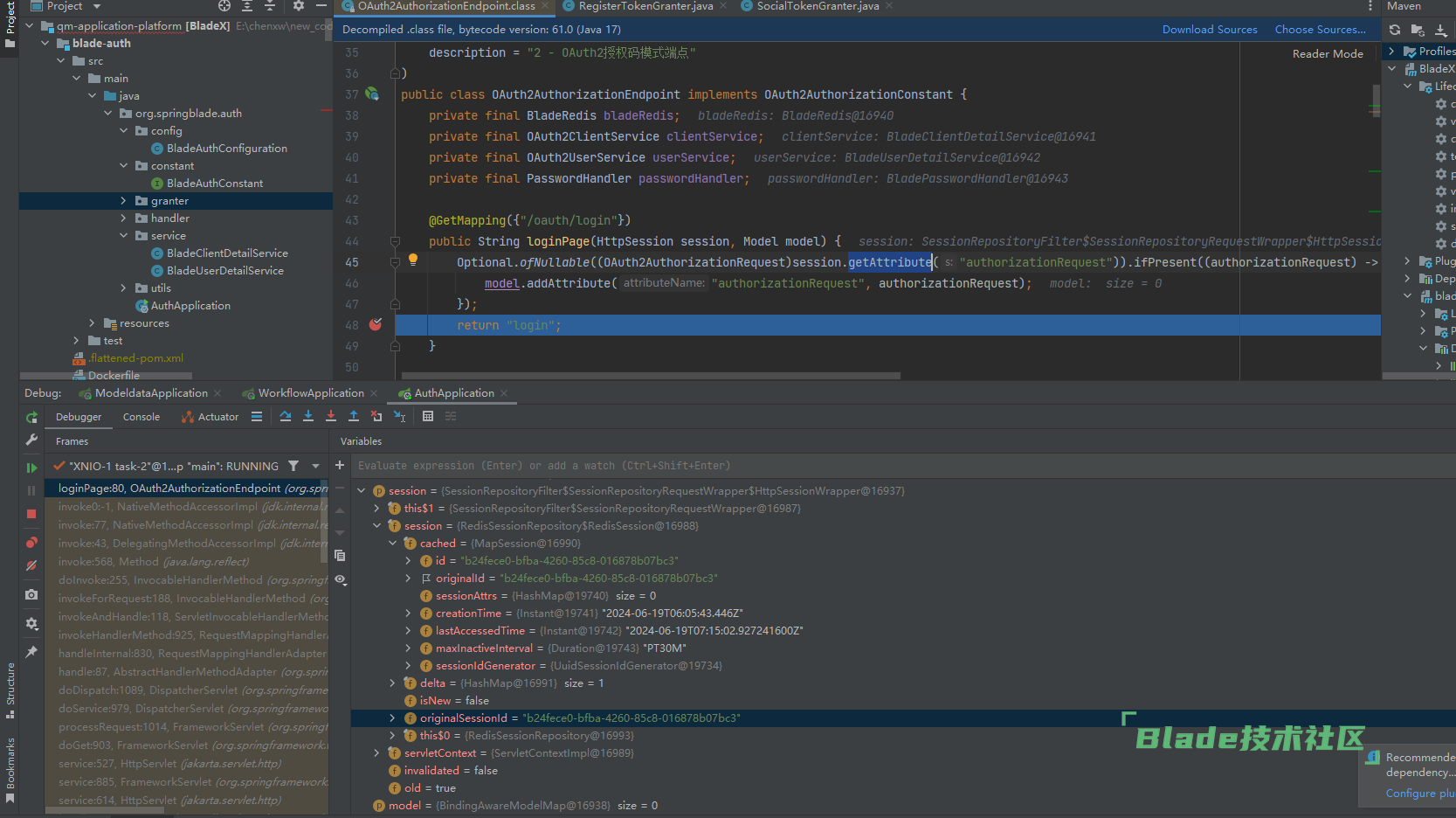Step out blue up arrow
This screenshot has width=1456, height=818.
click(x=354, y=417)
